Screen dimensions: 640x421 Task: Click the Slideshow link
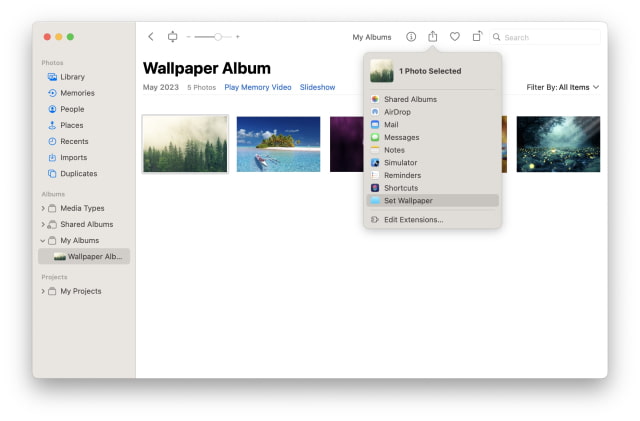click(x=317, y=88)
